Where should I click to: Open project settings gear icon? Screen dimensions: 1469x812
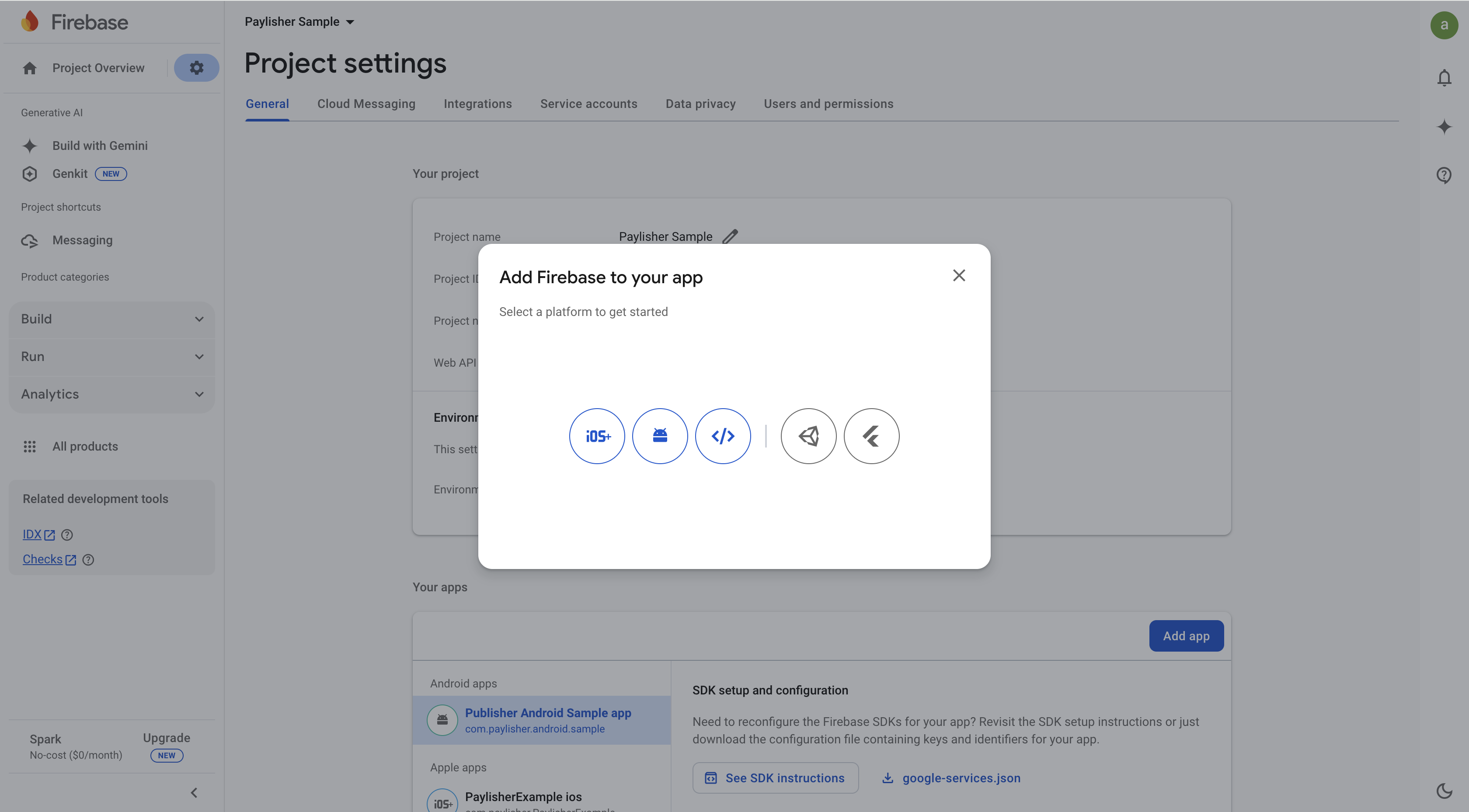tap(197, 68)
